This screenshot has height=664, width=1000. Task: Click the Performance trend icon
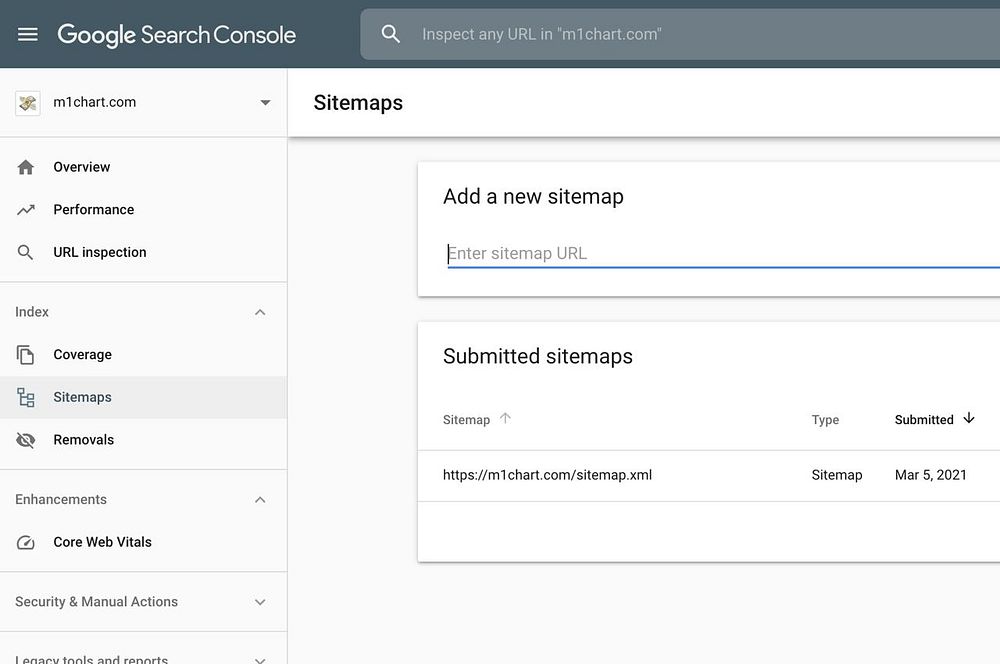pos(26,210)
